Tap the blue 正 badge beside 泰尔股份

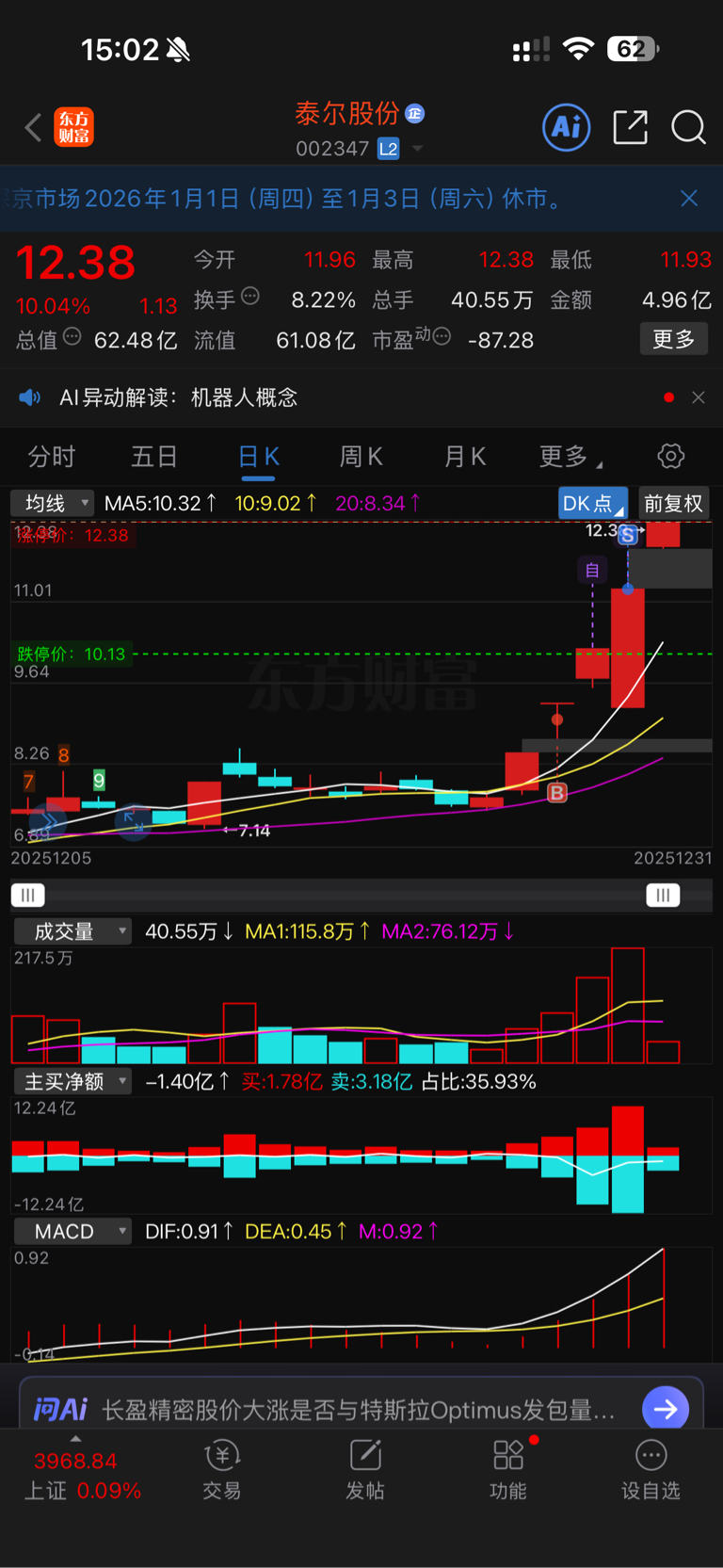(x=415, y=114)
